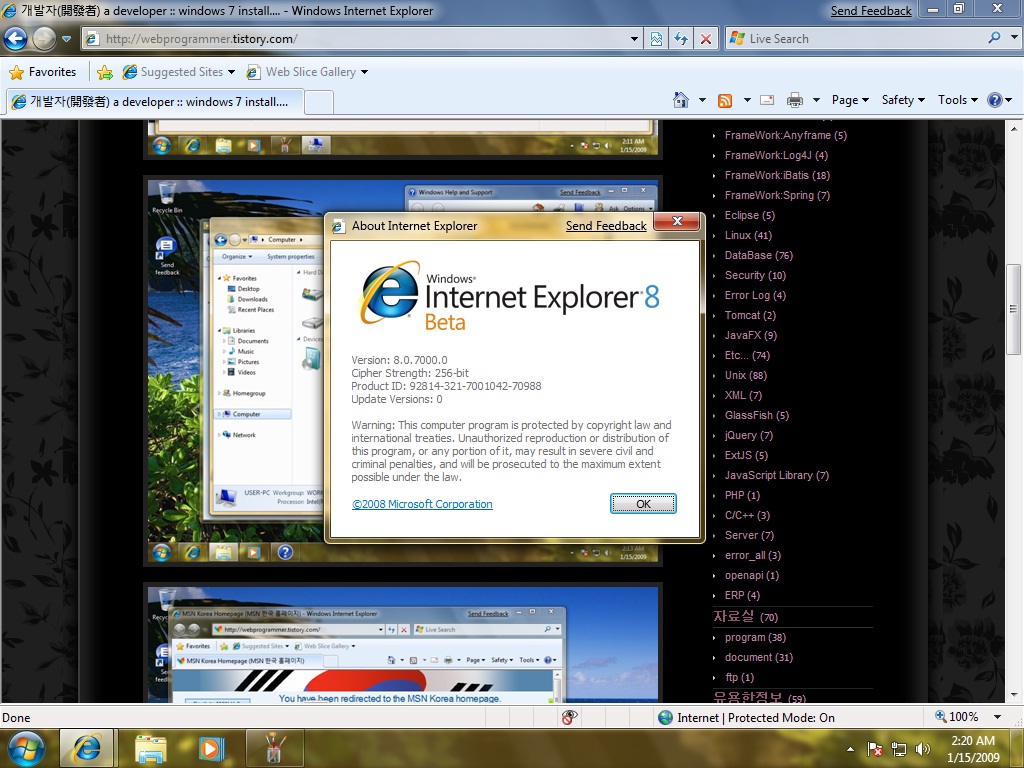
Task: Toggle the Compatibility View icon in address bar
Action: [x=656, y=39]
